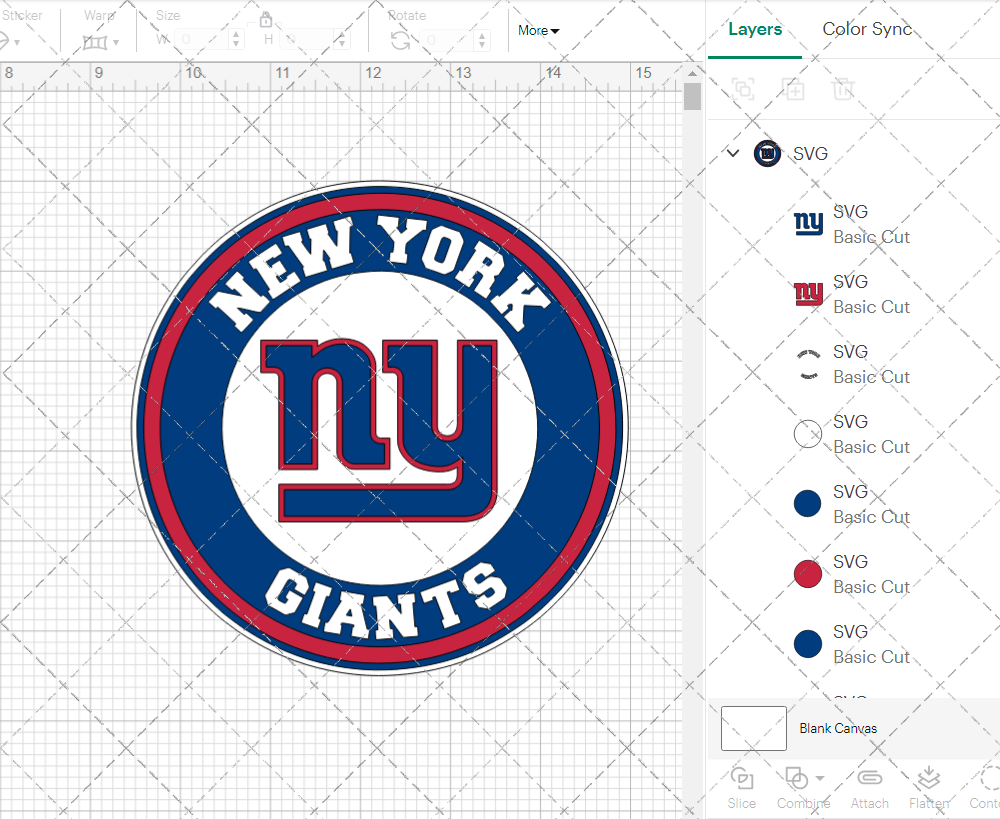The height and width of the screenshot is (819, 1000).
Task: Switch to the Color Sync tab
Action: pyautogui.click(x=867, y=29)
